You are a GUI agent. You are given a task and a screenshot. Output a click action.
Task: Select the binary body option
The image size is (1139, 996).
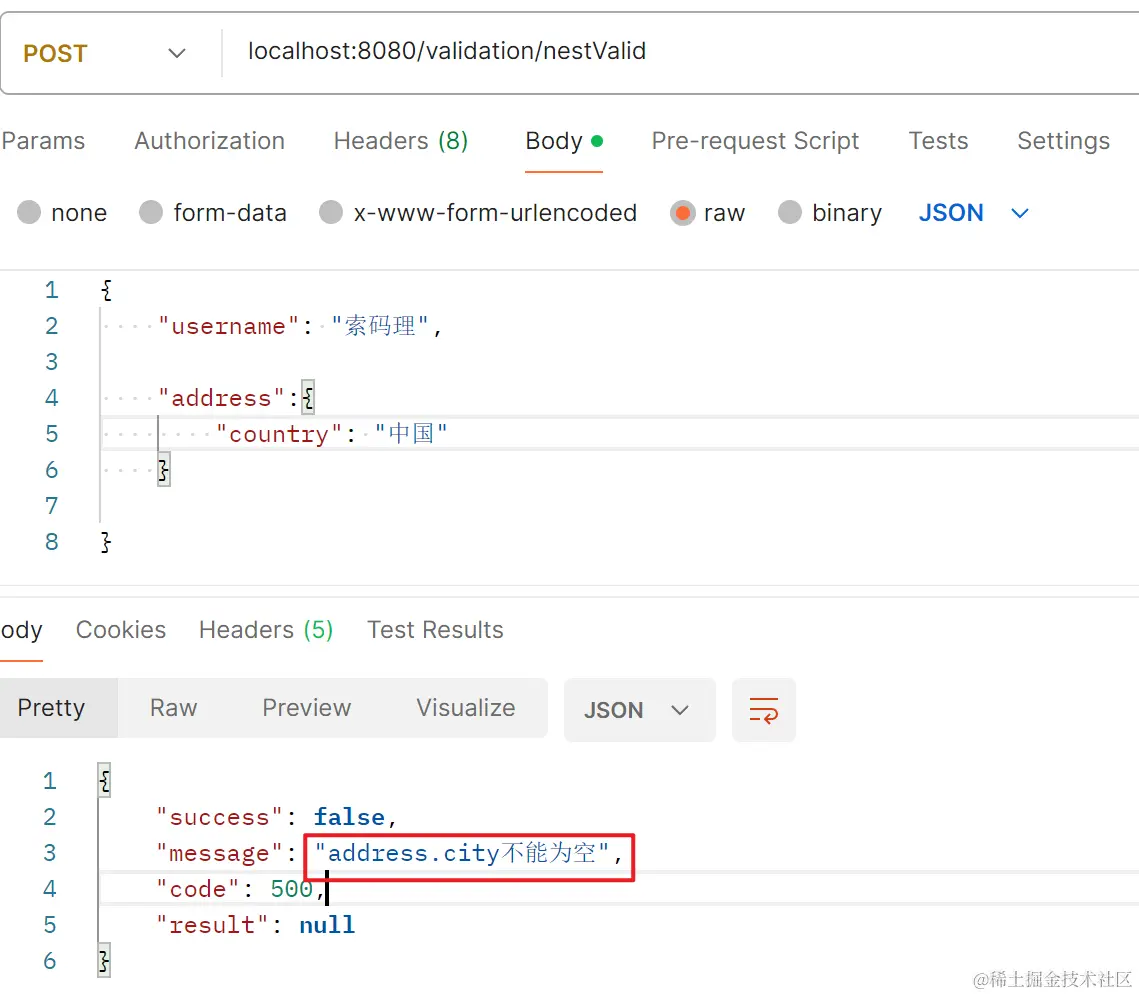point(830,213)
